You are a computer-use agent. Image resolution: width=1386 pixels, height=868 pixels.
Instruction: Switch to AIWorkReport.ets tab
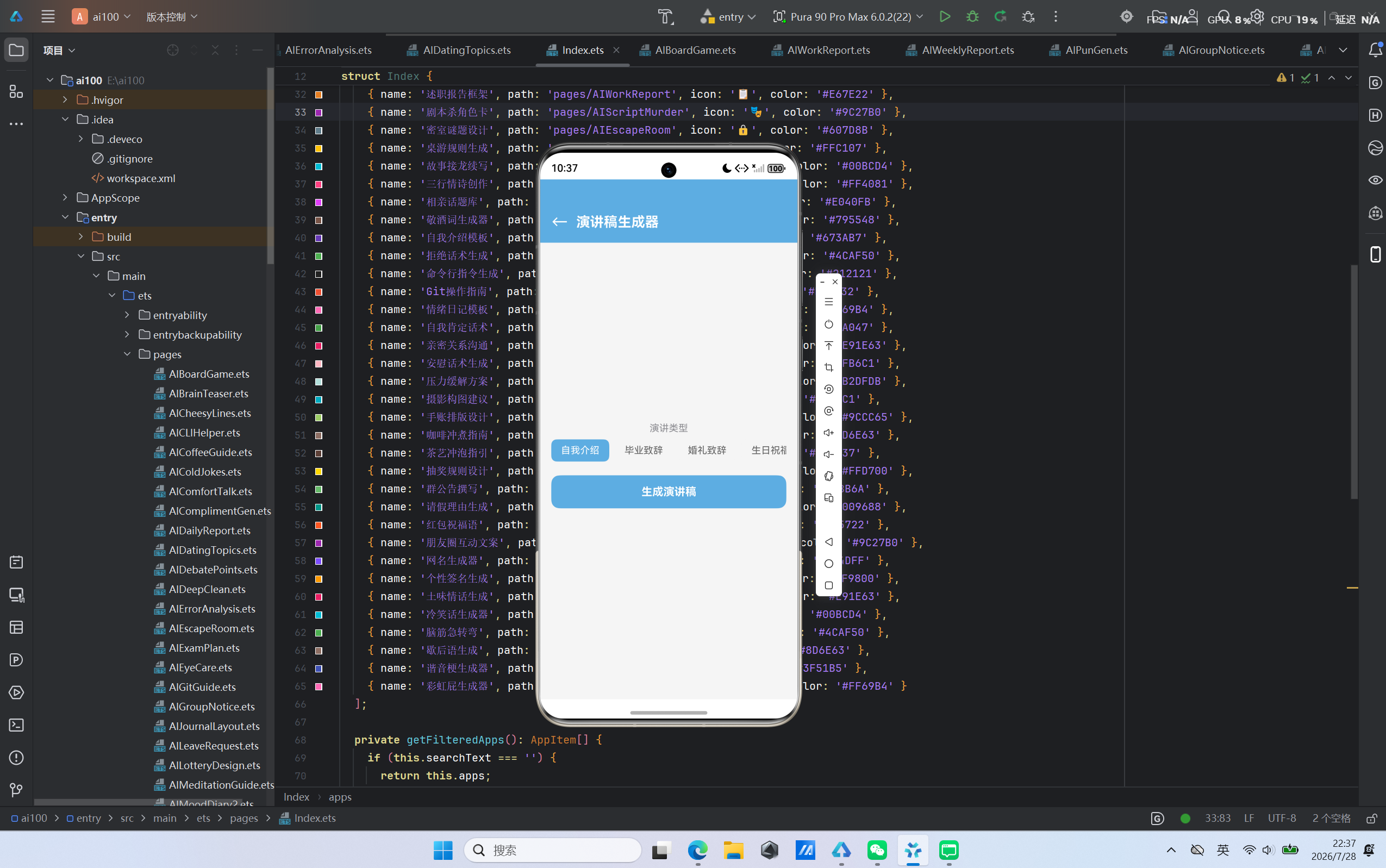[821, 50]
